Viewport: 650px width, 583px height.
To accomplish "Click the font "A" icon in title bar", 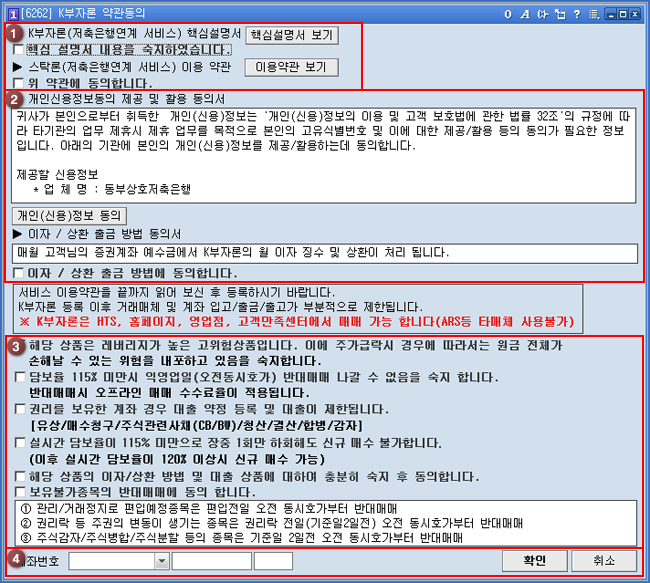I will pos(526,12).
